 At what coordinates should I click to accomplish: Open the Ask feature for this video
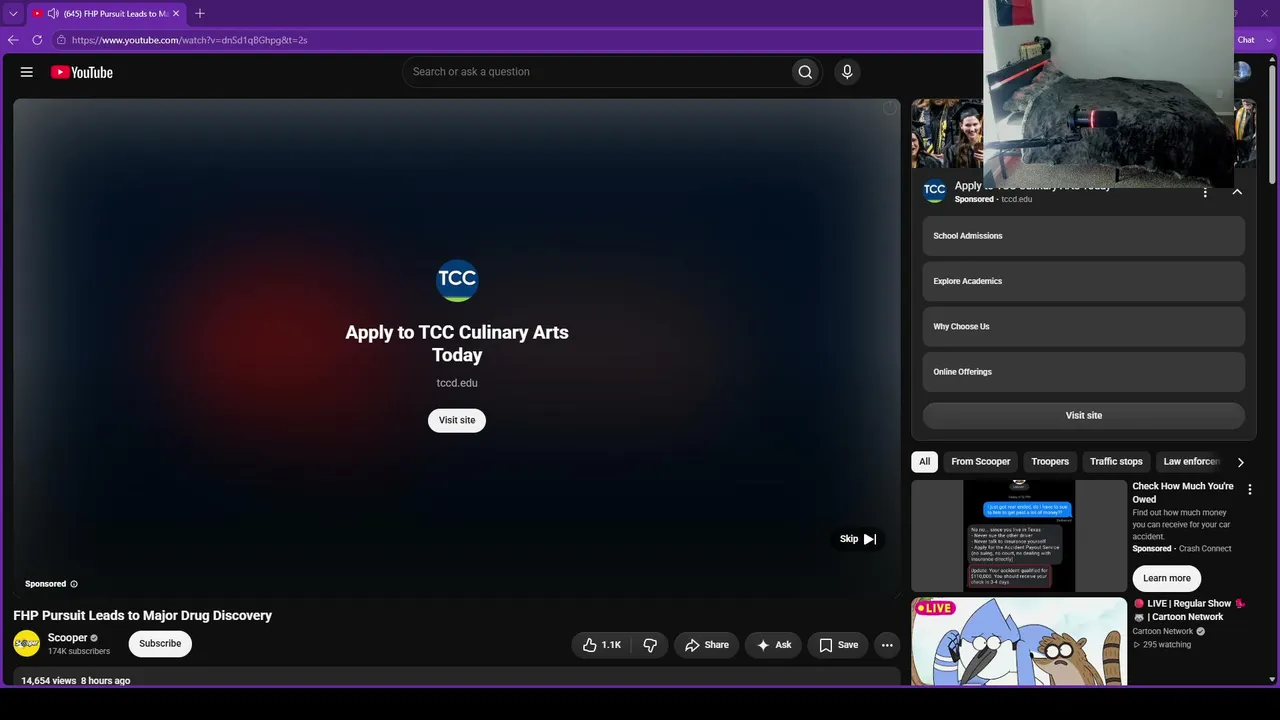coord(774,645)
